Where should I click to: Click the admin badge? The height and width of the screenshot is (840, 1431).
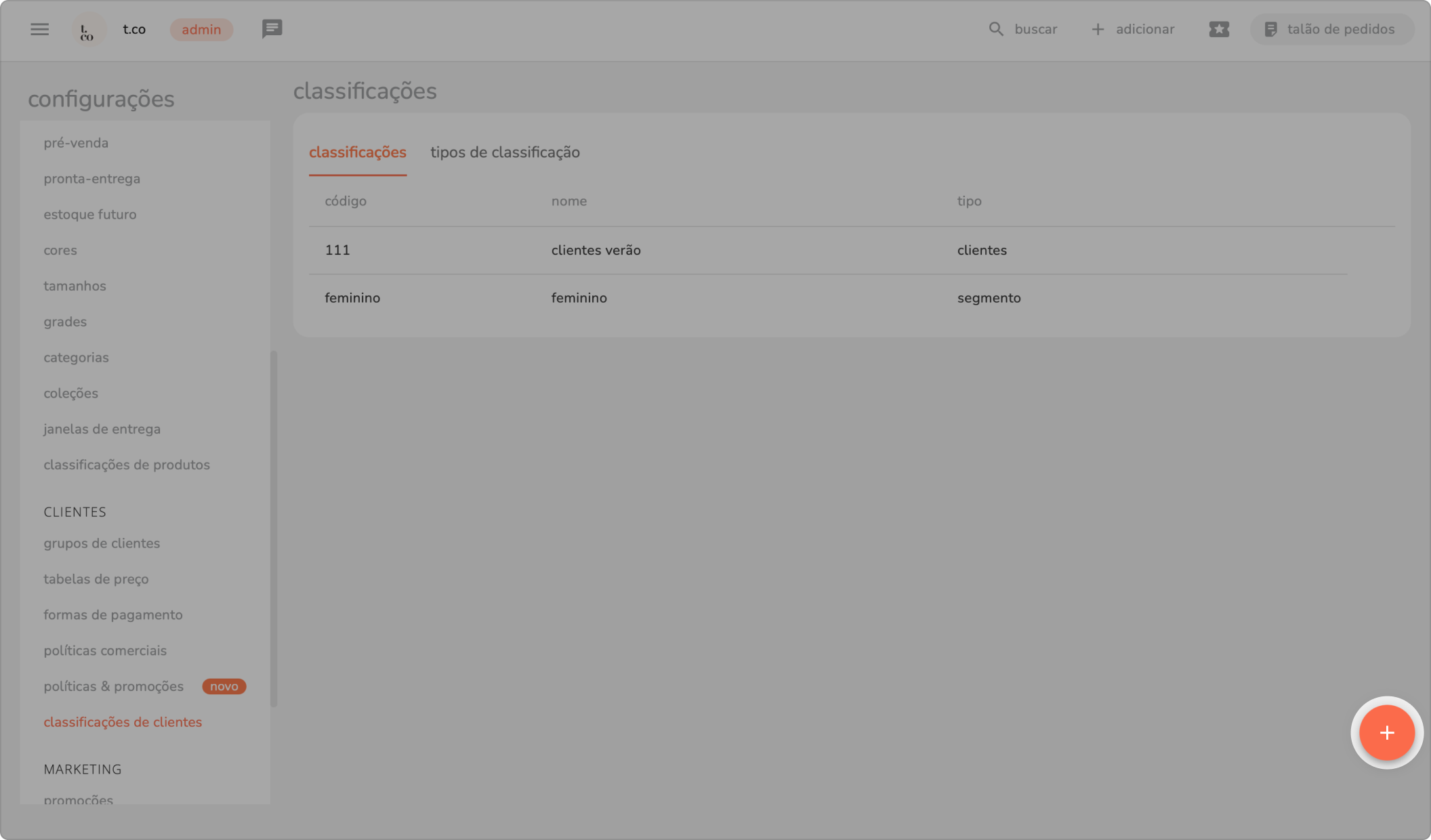click(x=201, y=30)
